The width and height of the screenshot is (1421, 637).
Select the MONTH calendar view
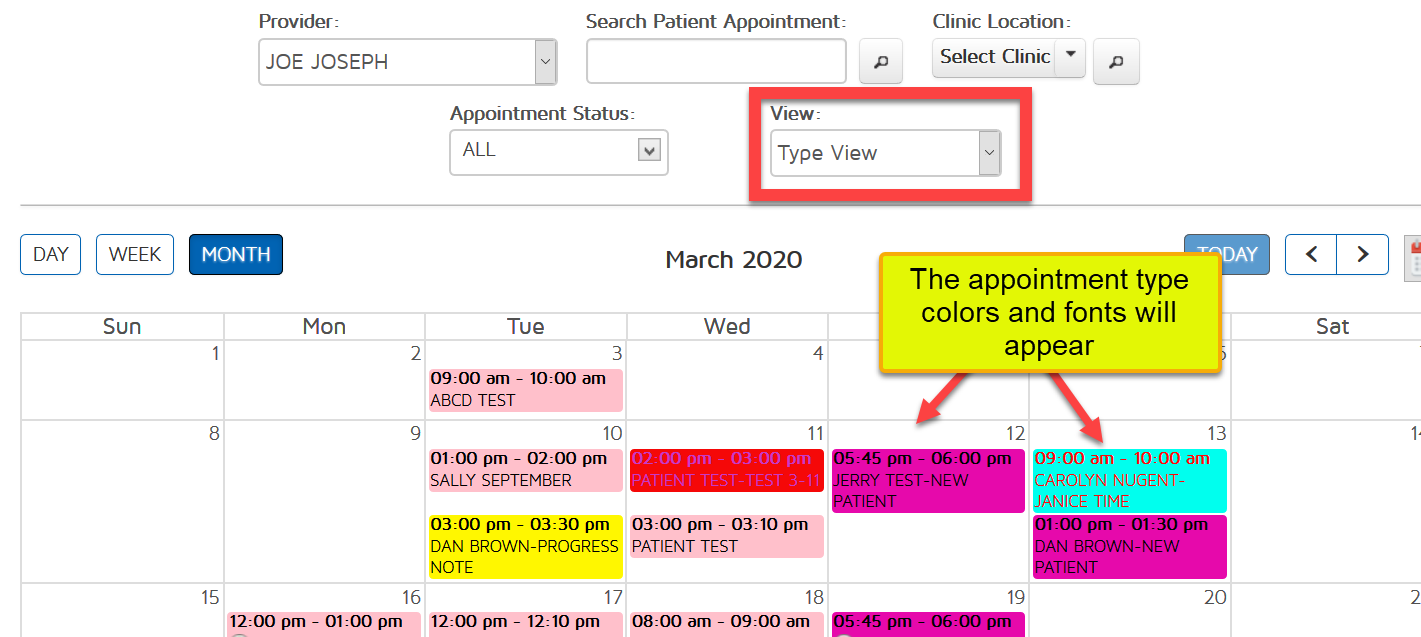[236, 255]
